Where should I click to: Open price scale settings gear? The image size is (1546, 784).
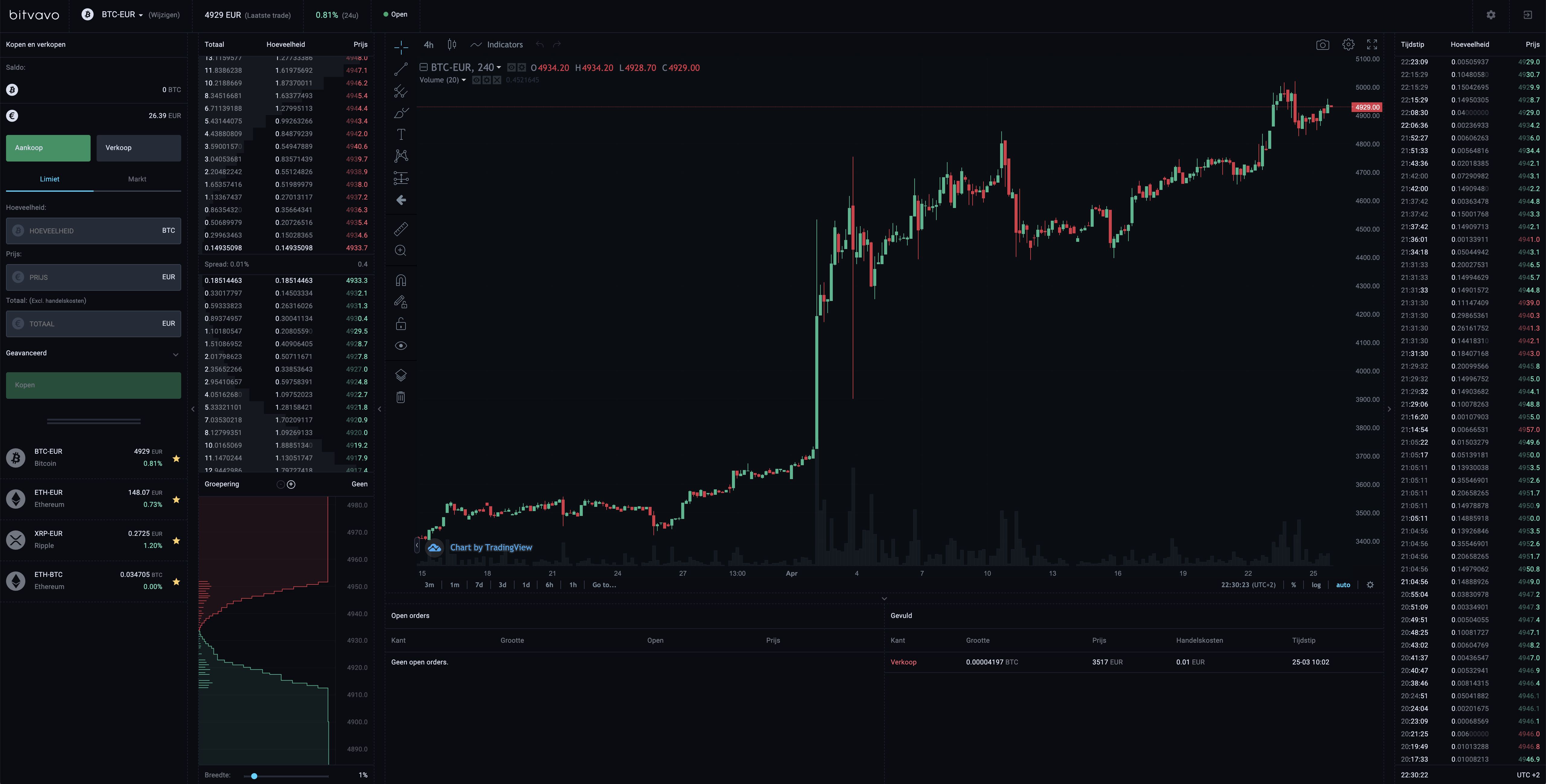pos(1370,585)
